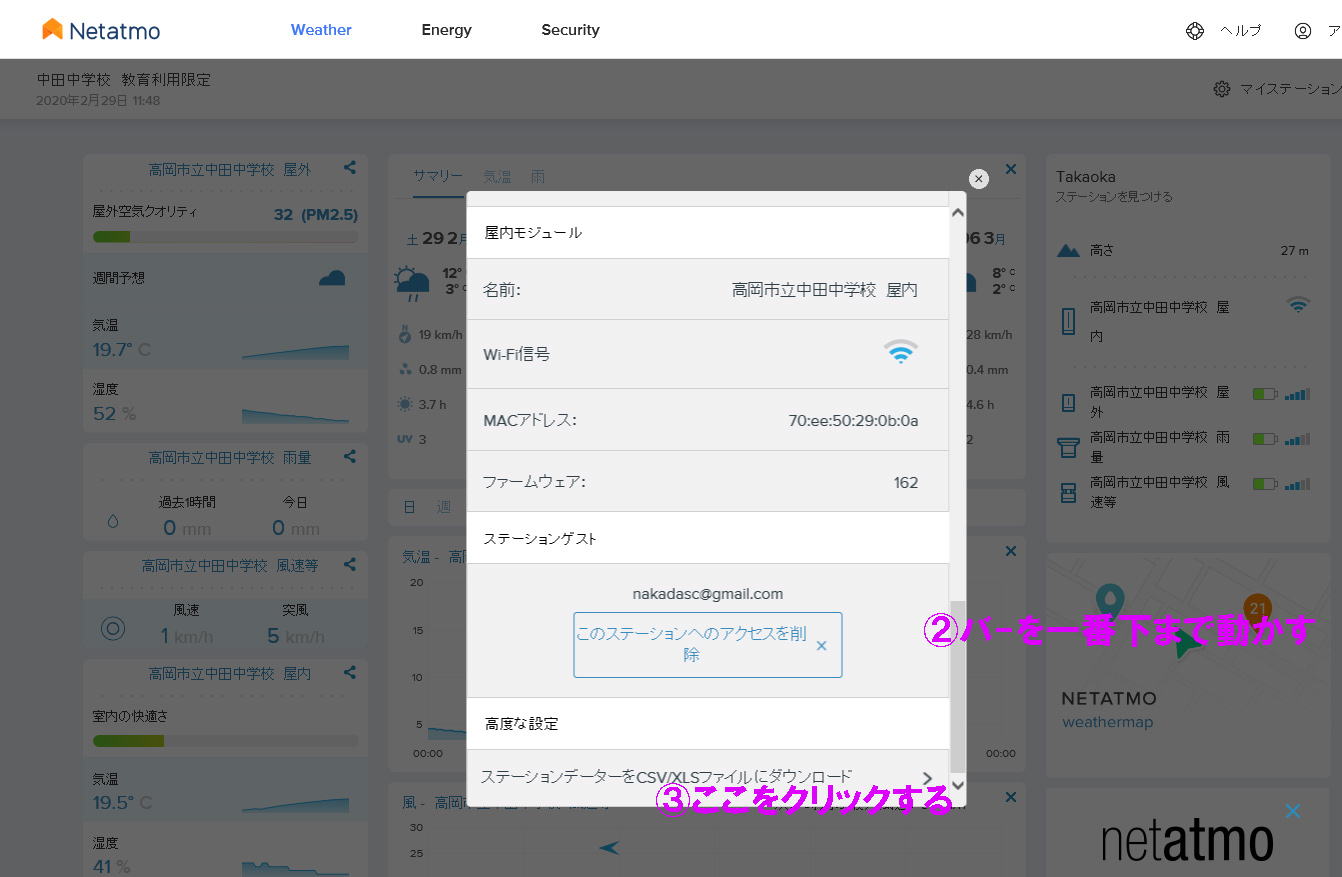Click the rainy weather icon for 29 2月
The image size is (1342, 877).
tap(411, 283)
